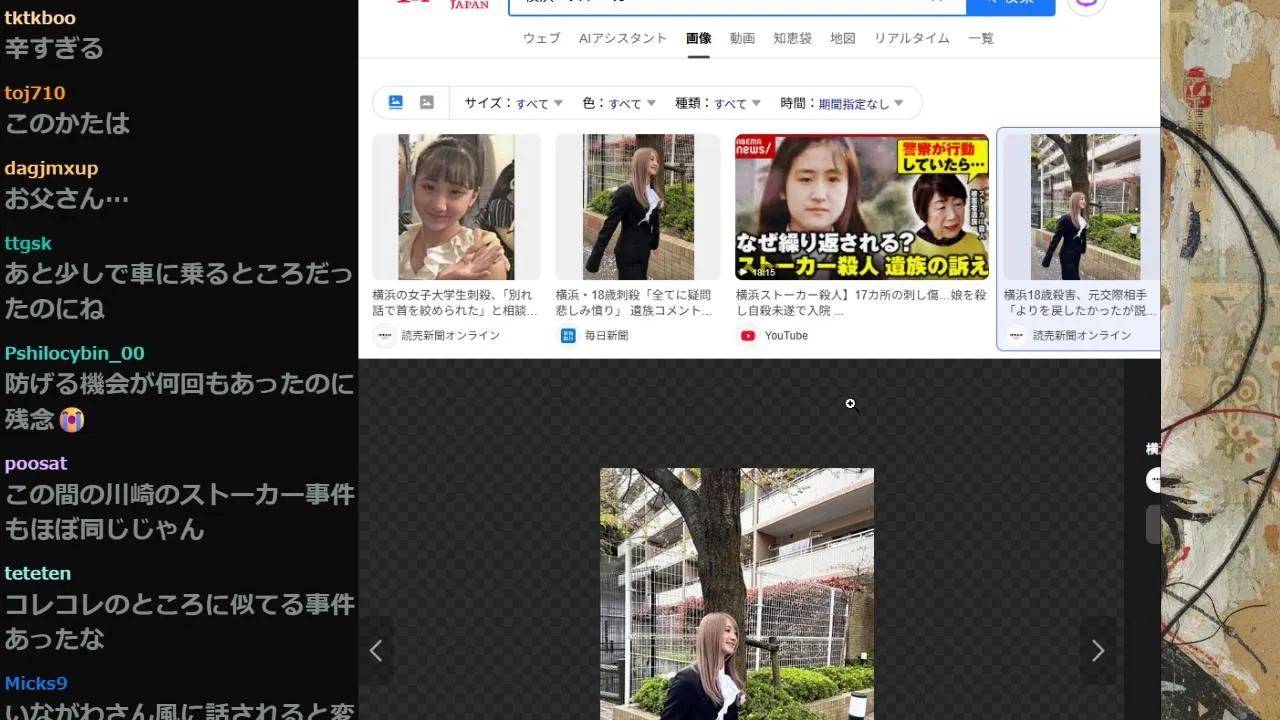This screenshot has height=720, width=1280.
Task: Click caption 横浜の女子大学生刺殺、「別れ話で首を絞められた」
Action: click(x=455, y=303)
